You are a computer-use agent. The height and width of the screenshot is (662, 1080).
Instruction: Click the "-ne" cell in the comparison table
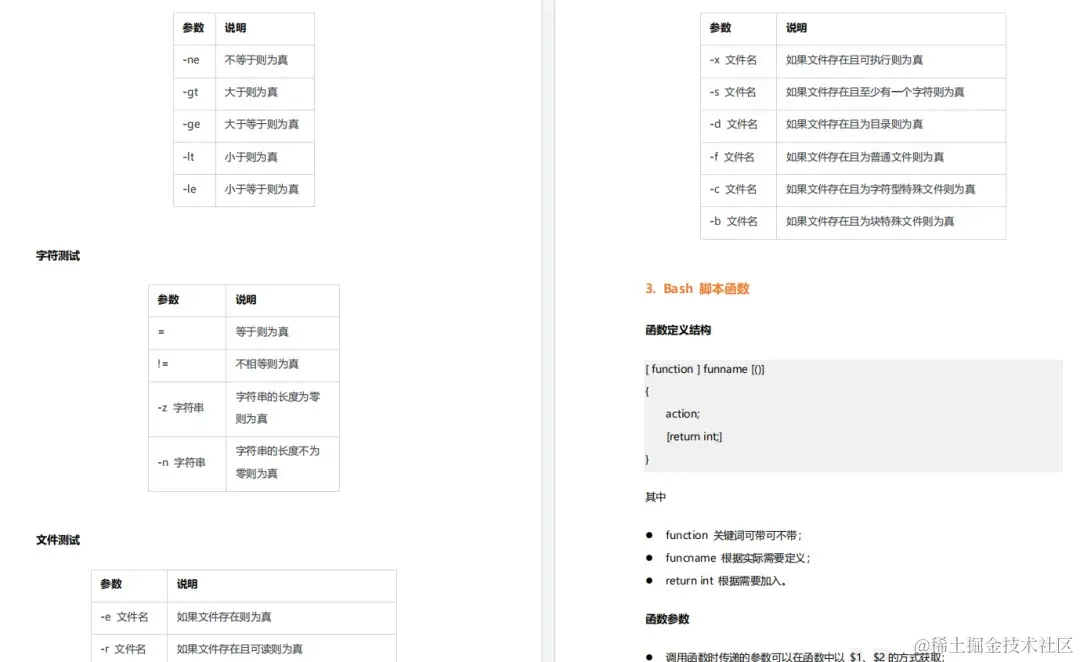coord(191,60)
